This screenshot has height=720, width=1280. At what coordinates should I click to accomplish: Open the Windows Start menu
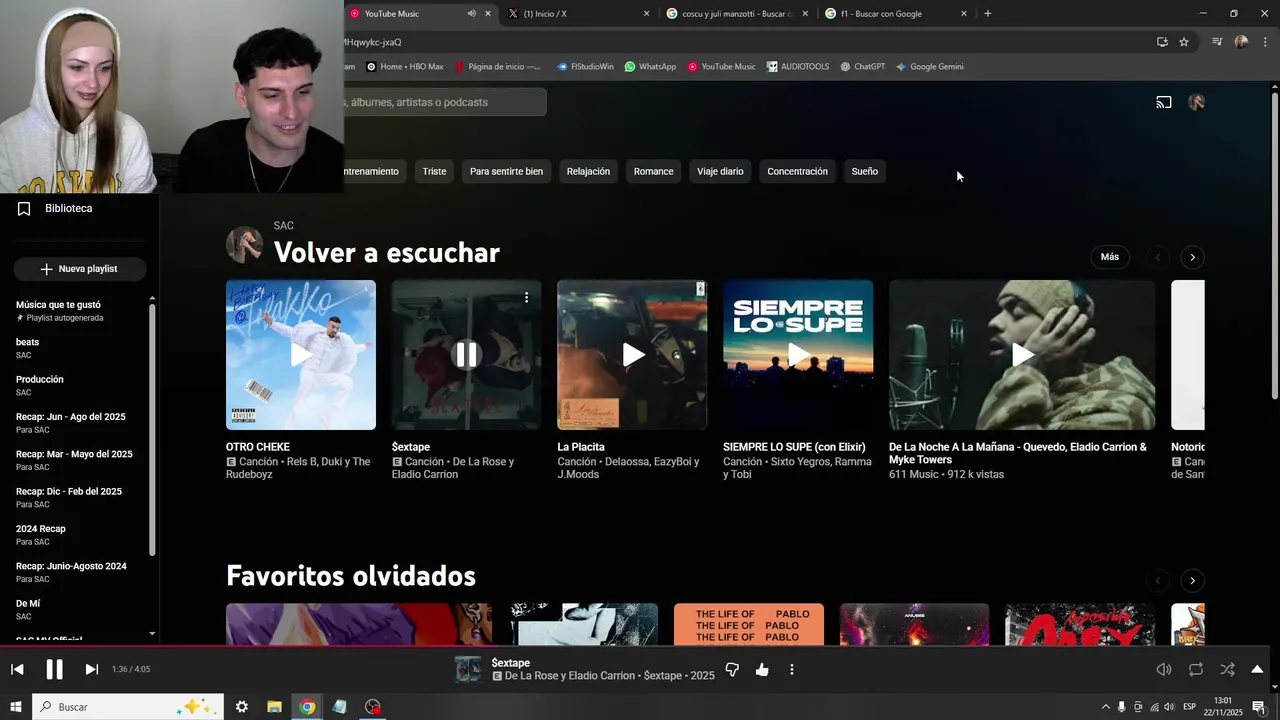click(16, 707)
